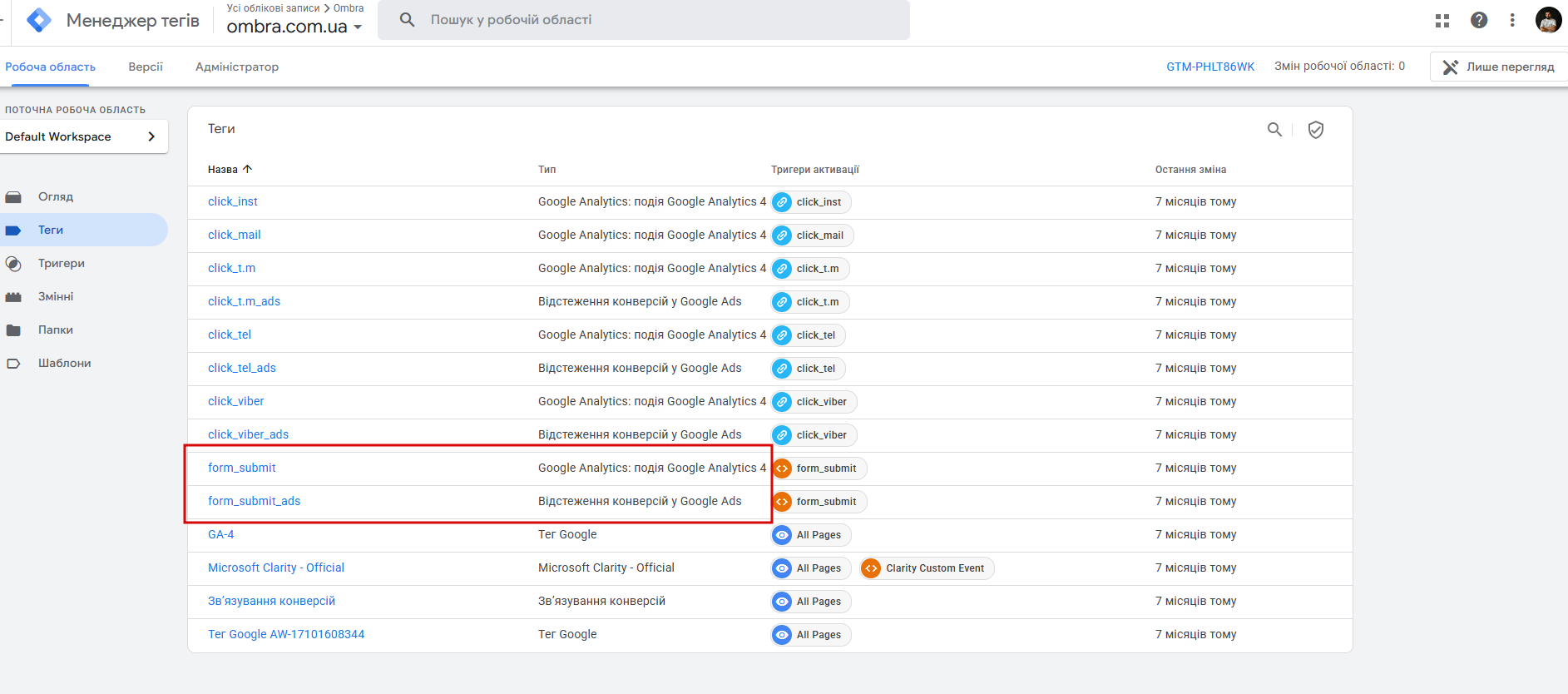Click the Tag Manager diamond logo
Image resolution: width=1568 pixels, height=694 pixels.
39,20
